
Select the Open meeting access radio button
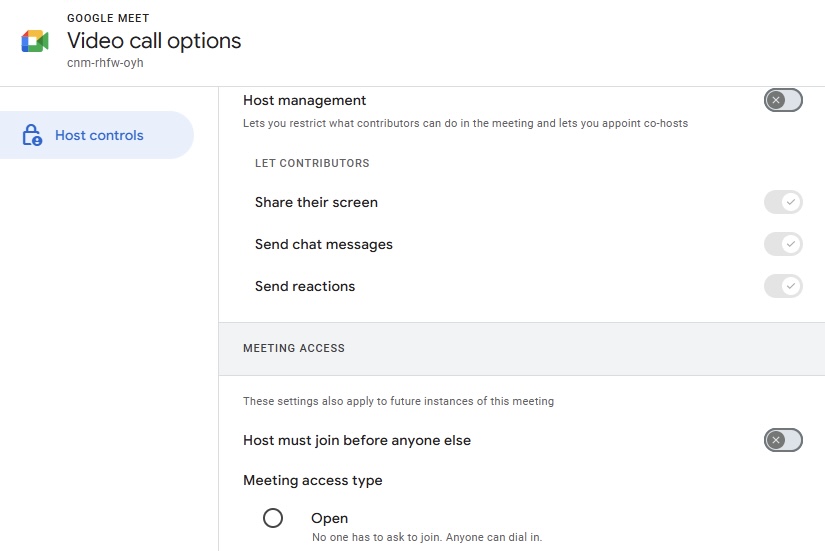[273, 518]
